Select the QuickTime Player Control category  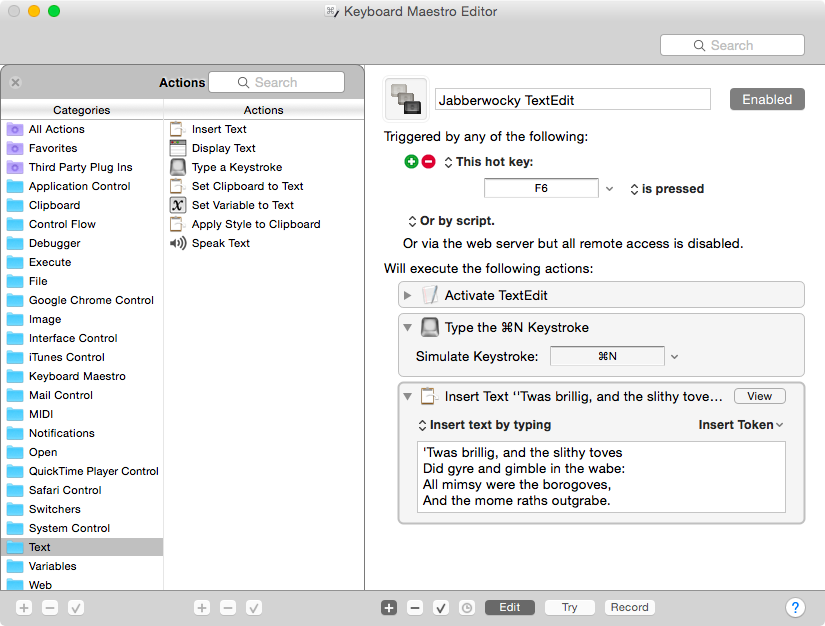click(82, 471)
